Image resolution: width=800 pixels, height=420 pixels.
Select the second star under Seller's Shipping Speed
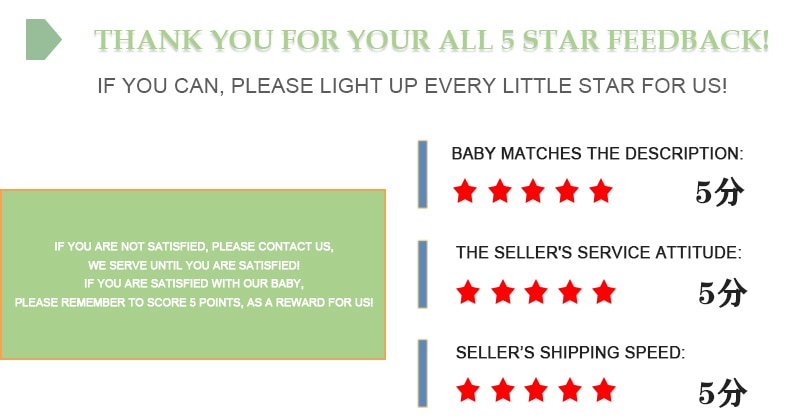pyautogui.click(x=503, y=390)
